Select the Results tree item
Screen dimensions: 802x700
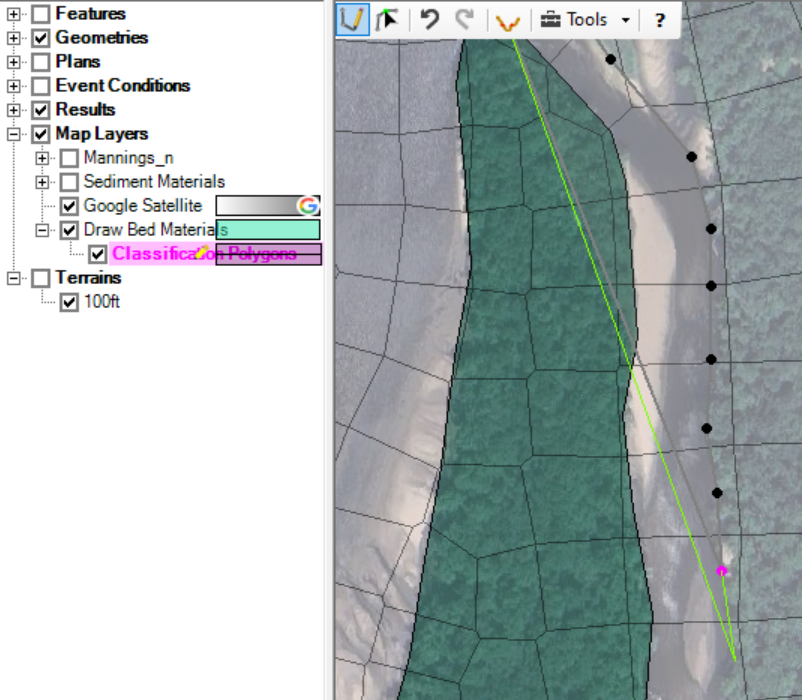click(x=85, y=110)
